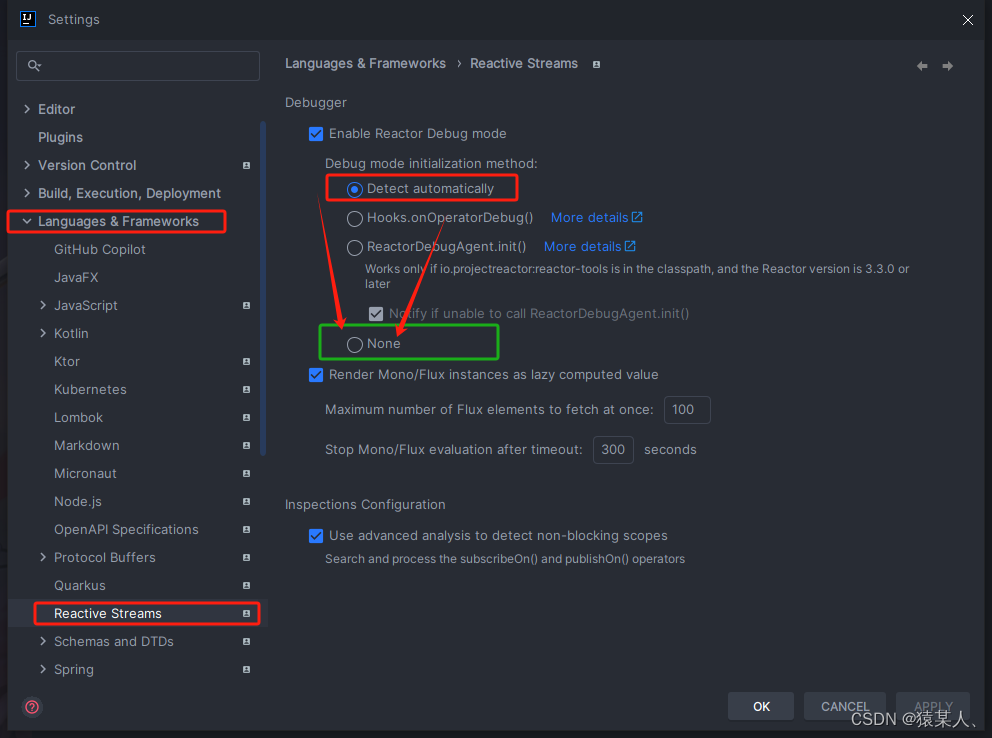Expand the Kotlin node
The height and width of the screenshot is (738, 992).
point(43,333)
